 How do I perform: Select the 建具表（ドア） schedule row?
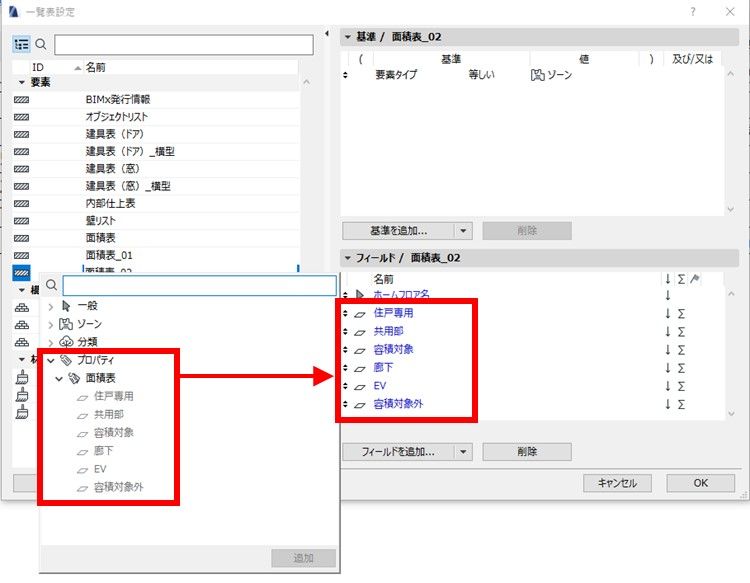[x=156, y=134]
